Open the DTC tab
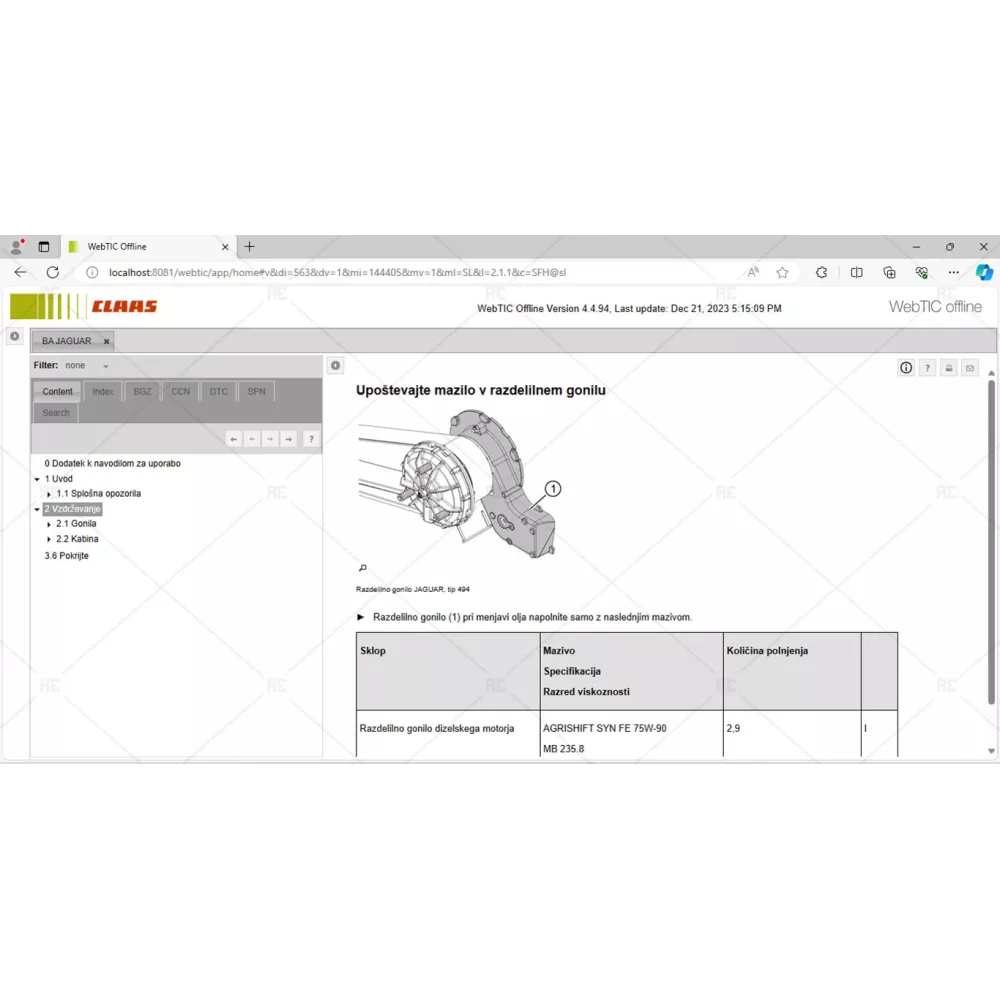 click(x=218, y=392)
